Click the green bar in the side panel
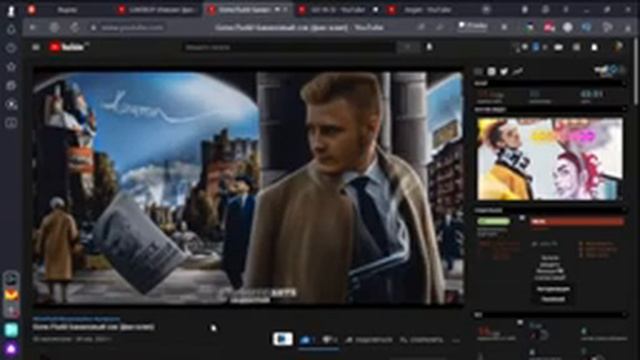The height and width of the screenshot is (360, 640). [493, 221]
